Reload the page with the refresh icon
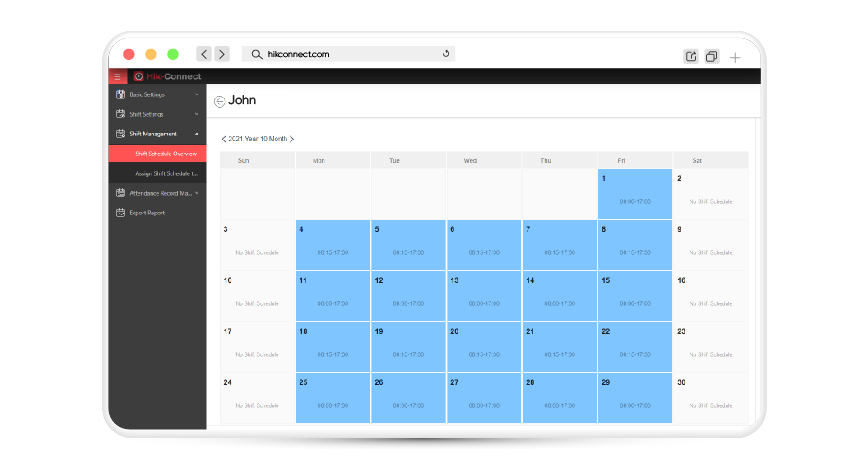This screenshot has width=857, height=460. [446, 54]
